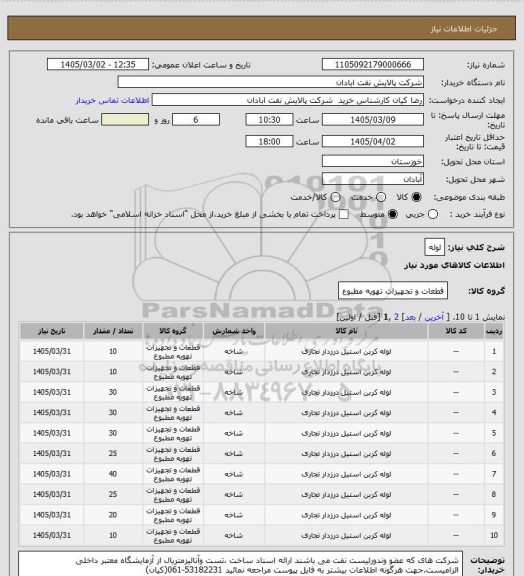Click the واحد شمارش column header

pos(234,331)
